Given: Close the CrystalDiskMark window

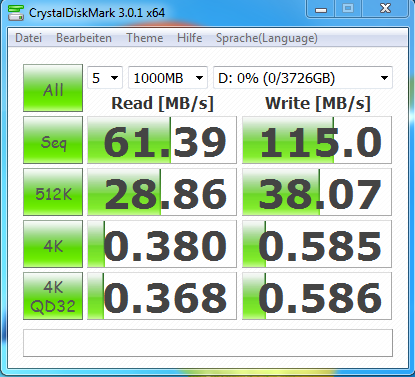Looking at the screenshot, I should [385, 9].
